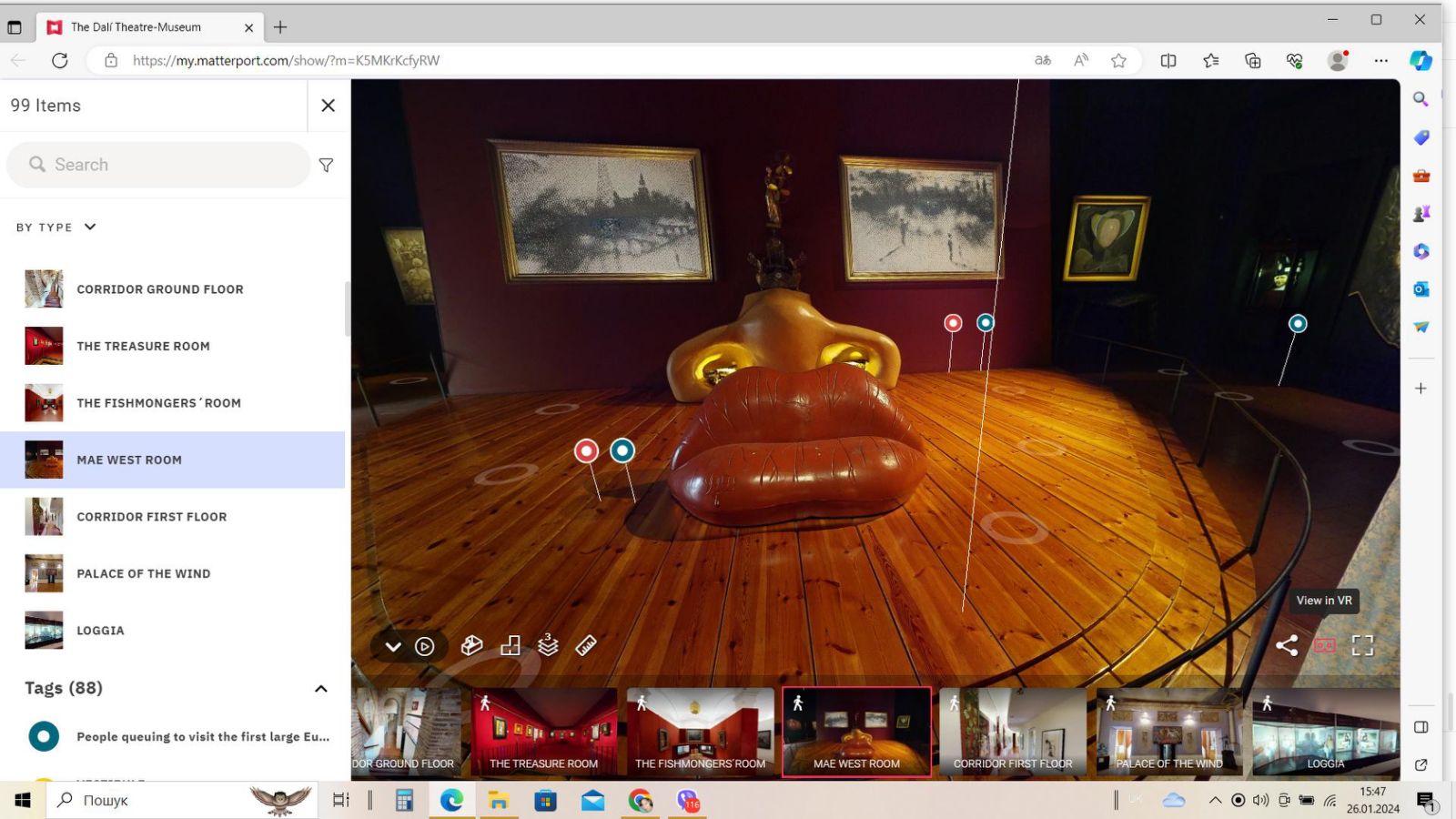Play the guided tour
The width and height of the screenshot is (1456, 819).
coord(425,646)
